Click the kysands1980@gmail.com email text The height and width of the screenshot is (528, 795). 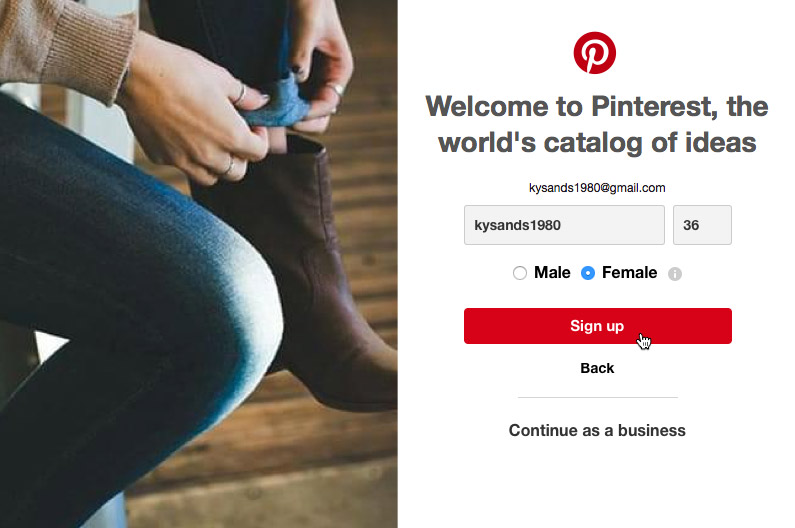point(597,187)
